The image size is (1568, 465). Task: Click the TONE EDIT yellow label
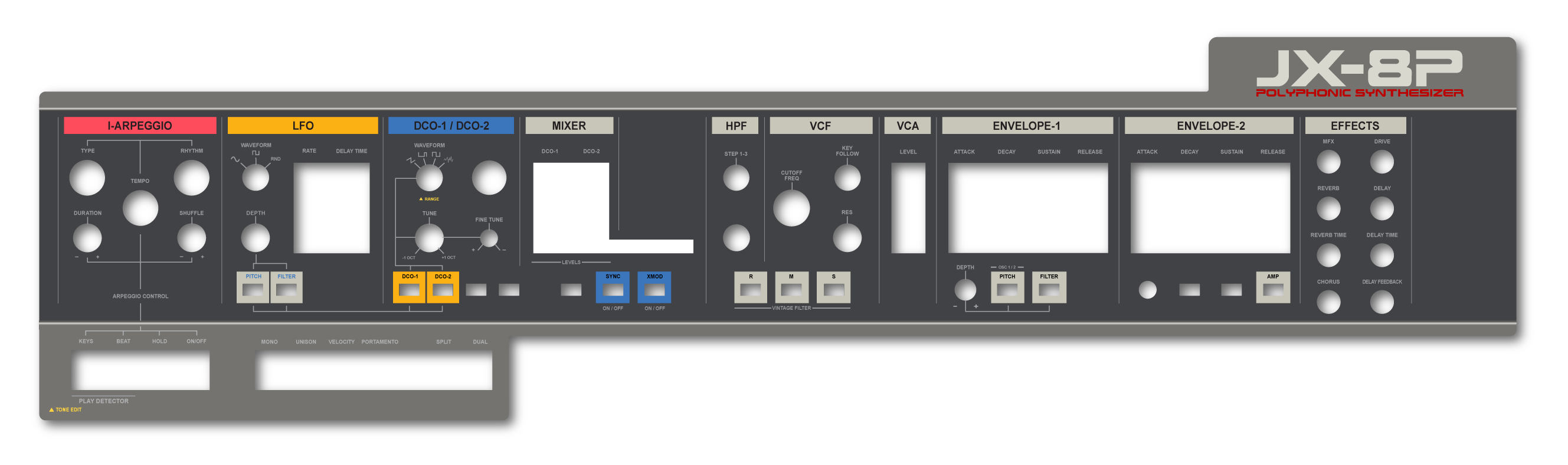click(x=65, y=410)
